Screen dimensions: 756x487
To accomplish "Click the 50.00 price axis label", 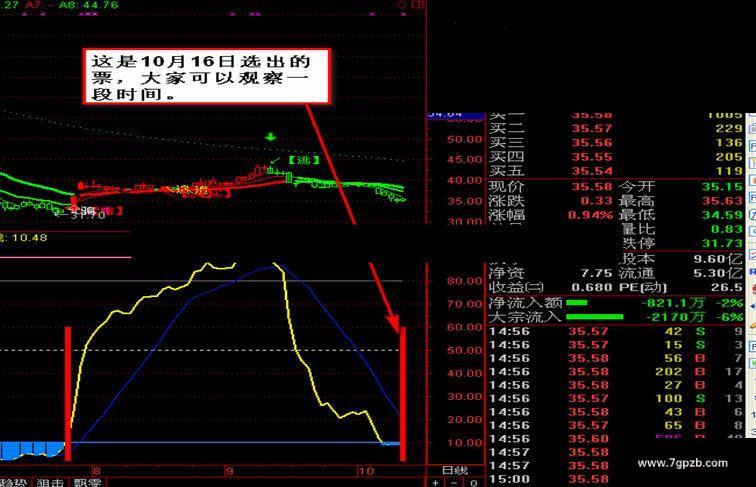I will click(464, 139).
